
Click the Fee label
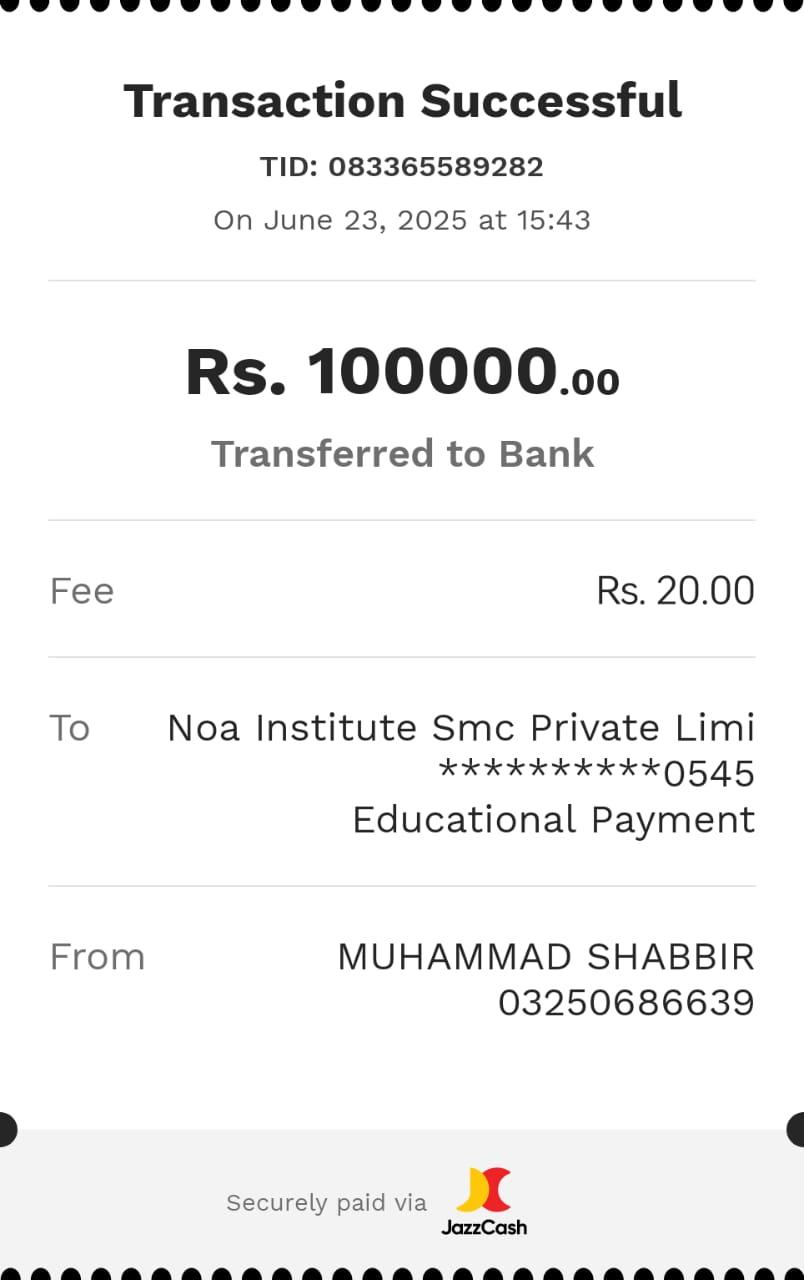(82, 591)
